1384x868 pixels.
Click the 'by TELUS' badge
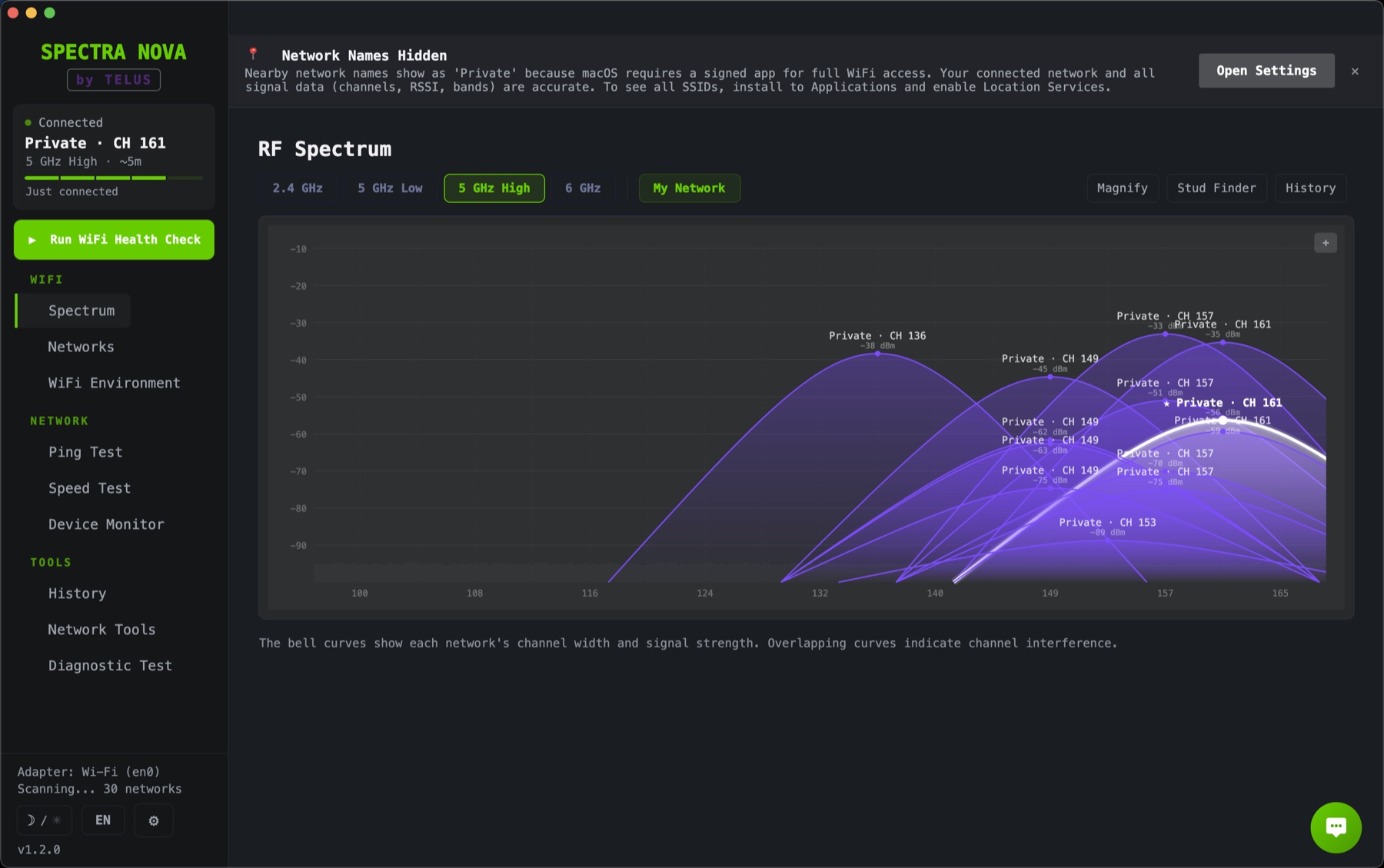click(114, 80)
